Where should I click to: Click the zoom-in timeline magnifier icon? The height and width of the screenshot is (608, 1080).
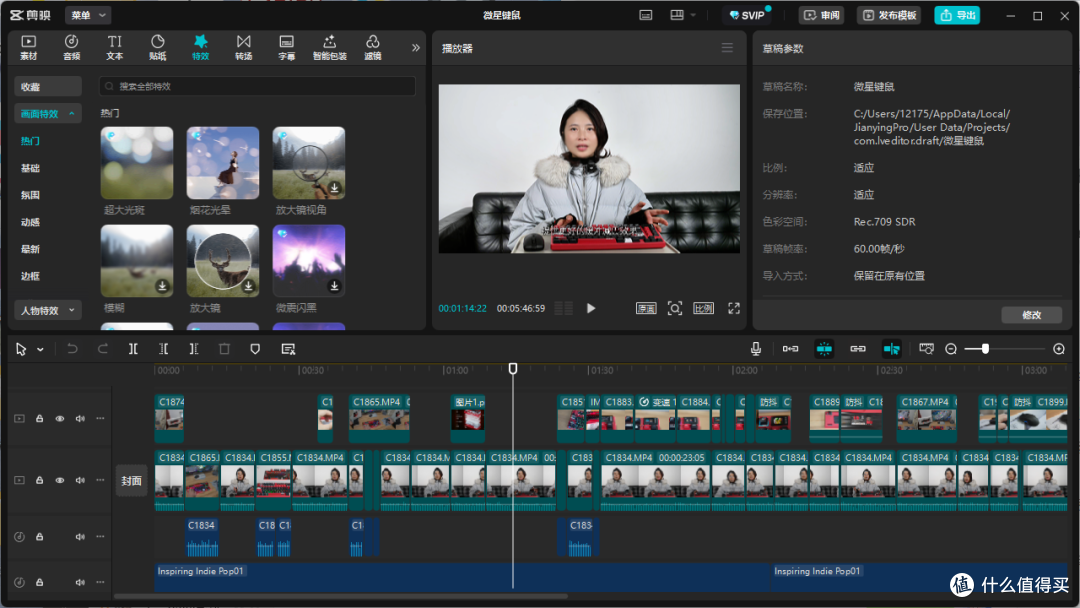tap(1059, 349)
